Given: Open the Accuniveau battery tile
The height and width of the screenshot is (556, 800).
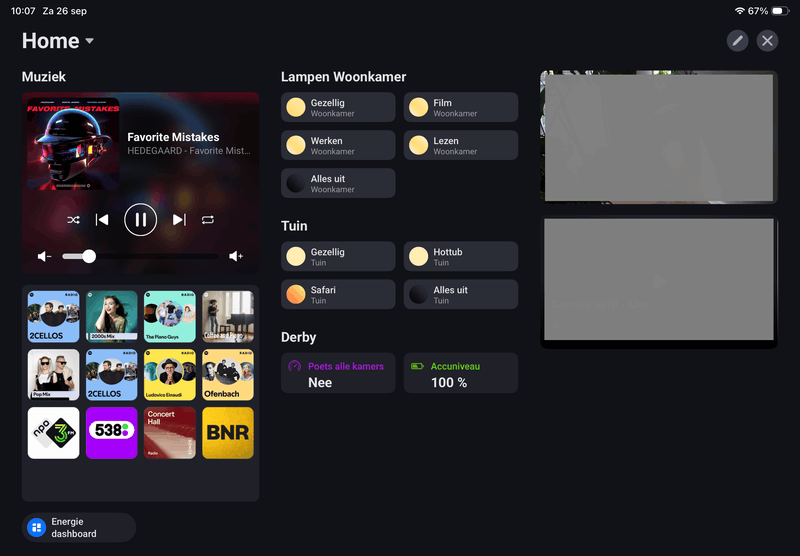Looking at the screenshot, I should (461, 373).
